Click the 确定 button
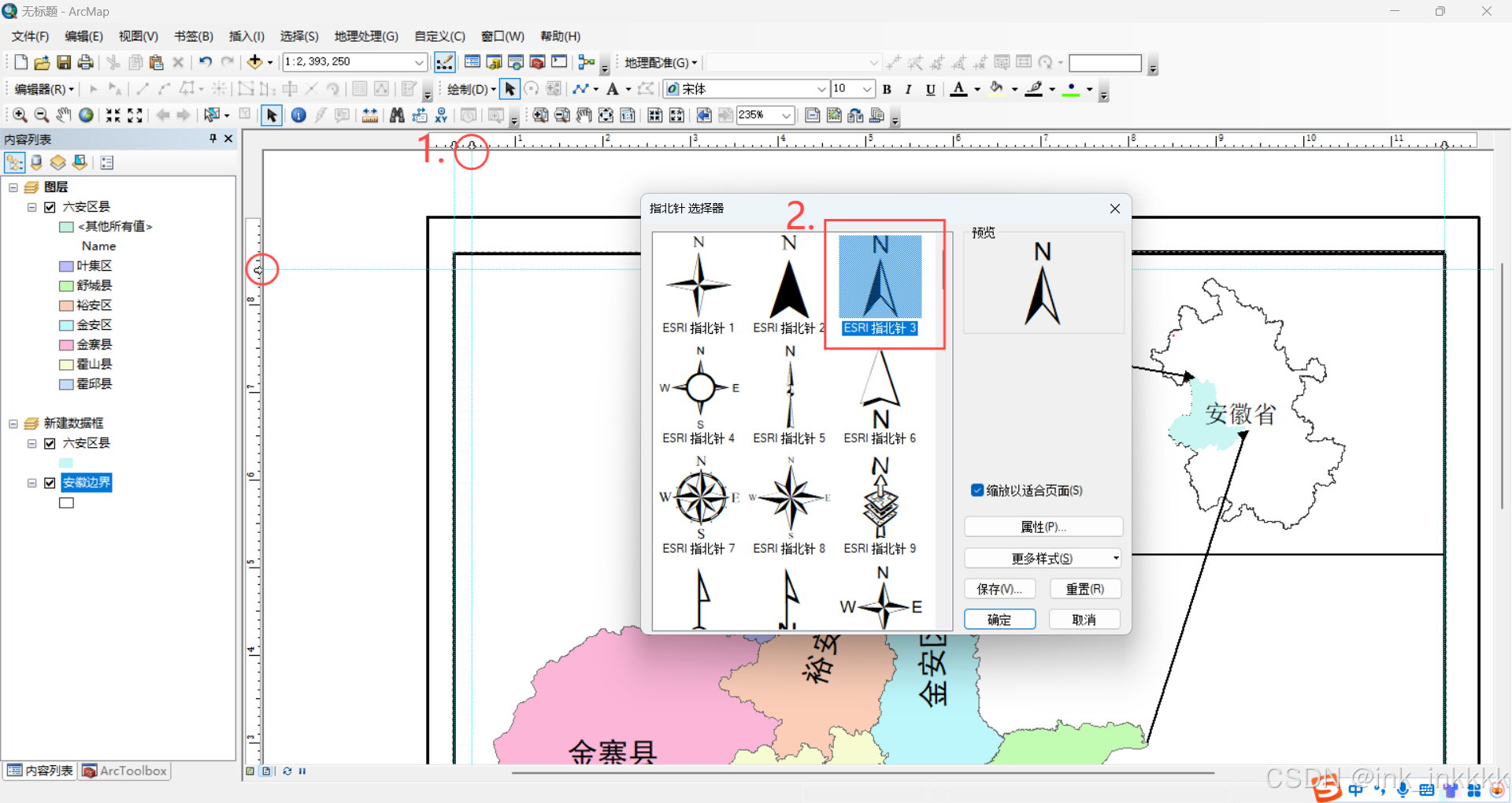The height and width of the screenshot is (803, 1512). pos(999,620)
